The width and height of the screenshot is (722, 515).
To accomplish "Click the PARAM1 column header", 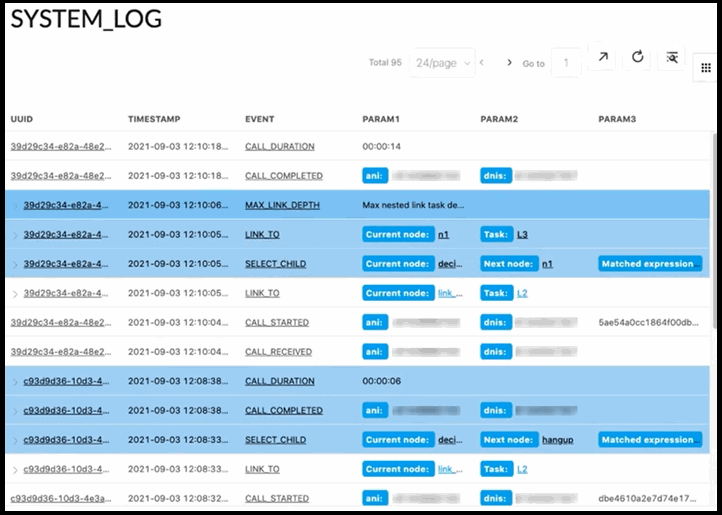I will click(x=381, y=119).
